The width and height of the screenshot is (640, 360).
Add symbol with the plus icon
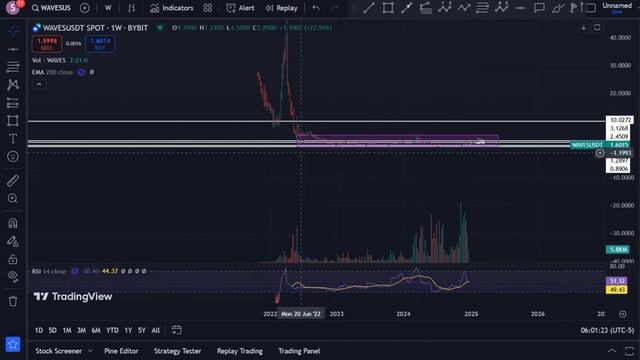pos(84,8)
